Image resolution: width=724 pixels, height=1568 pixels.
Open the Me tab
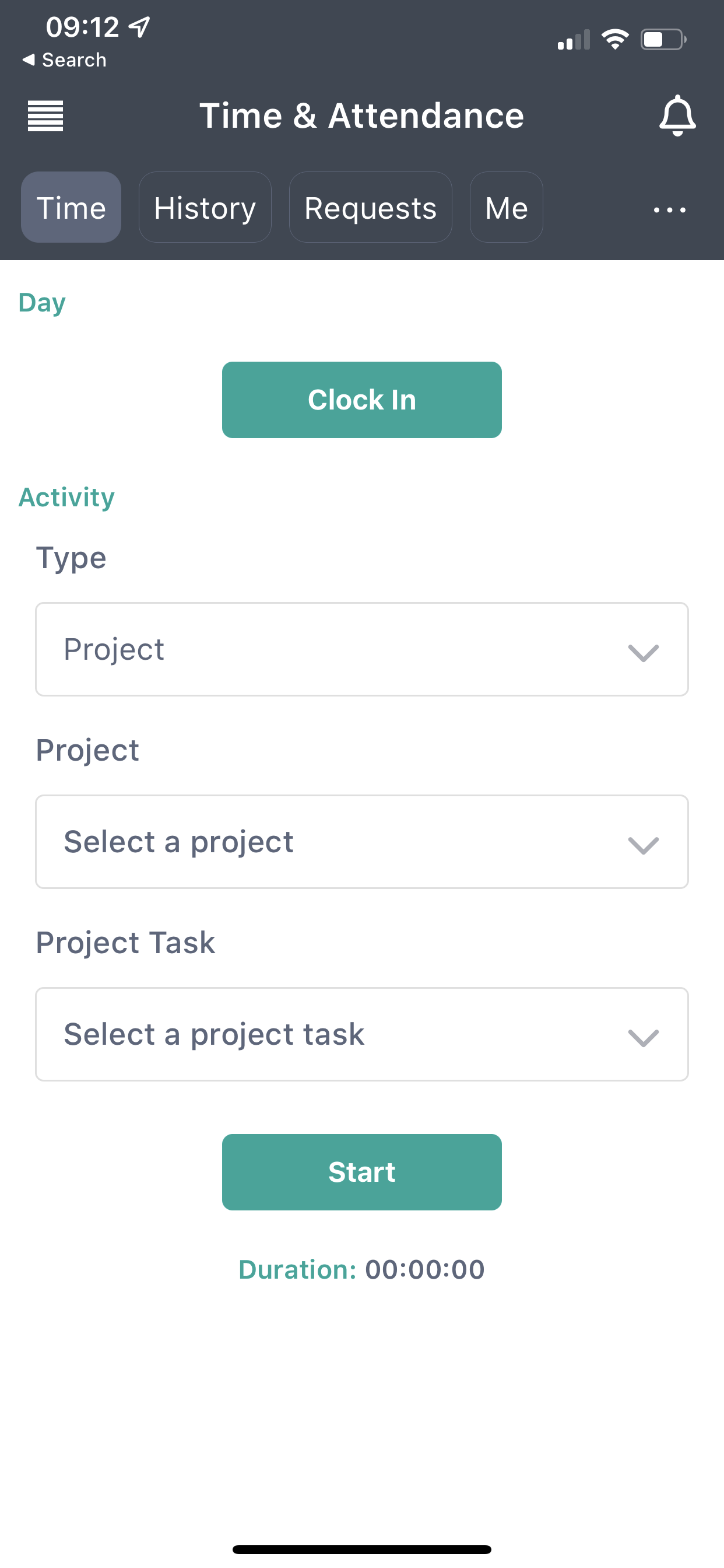506,208
